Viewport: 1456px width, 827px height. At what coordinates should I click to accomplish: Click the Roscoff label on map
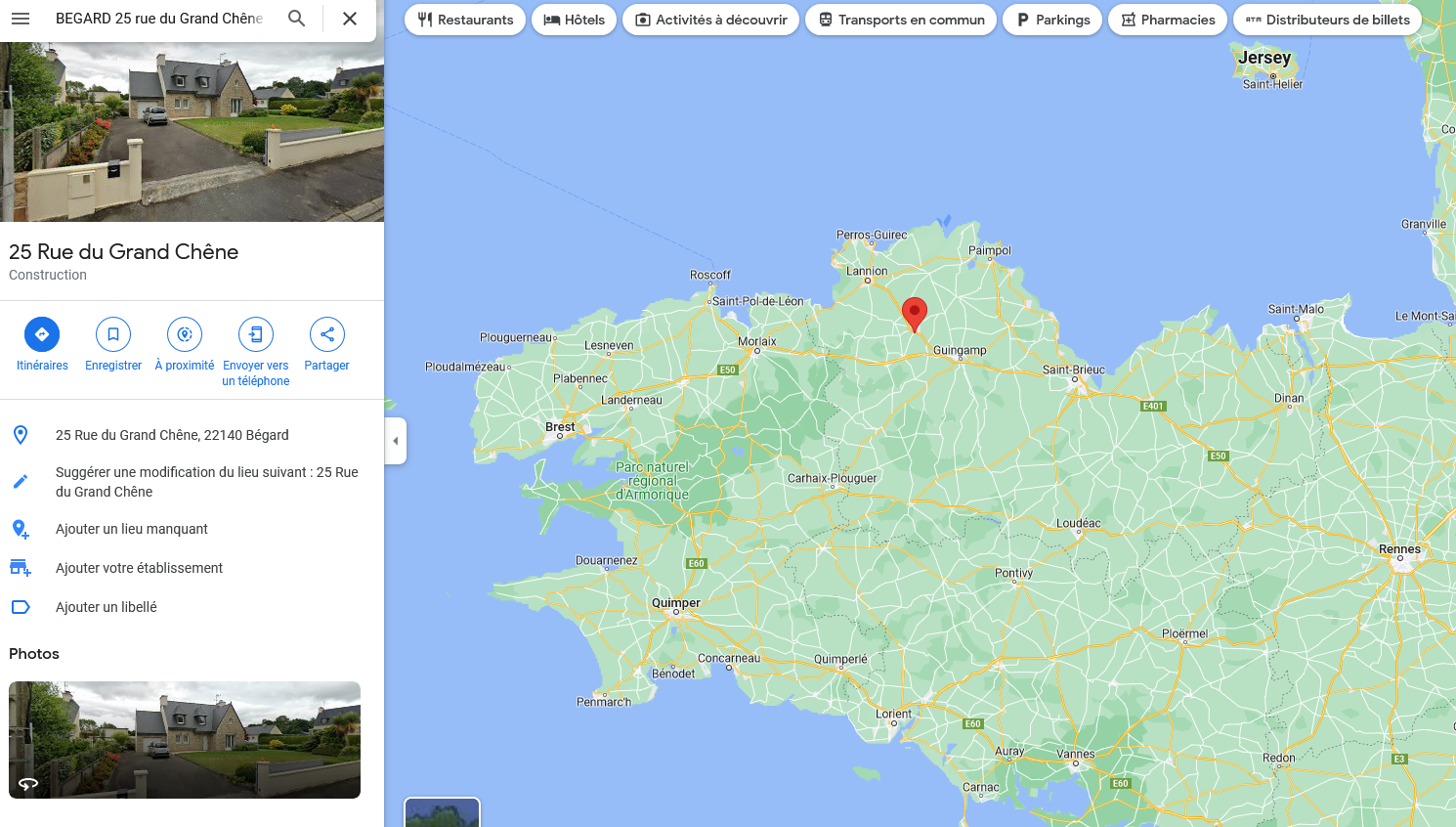(x=710, y=275)
